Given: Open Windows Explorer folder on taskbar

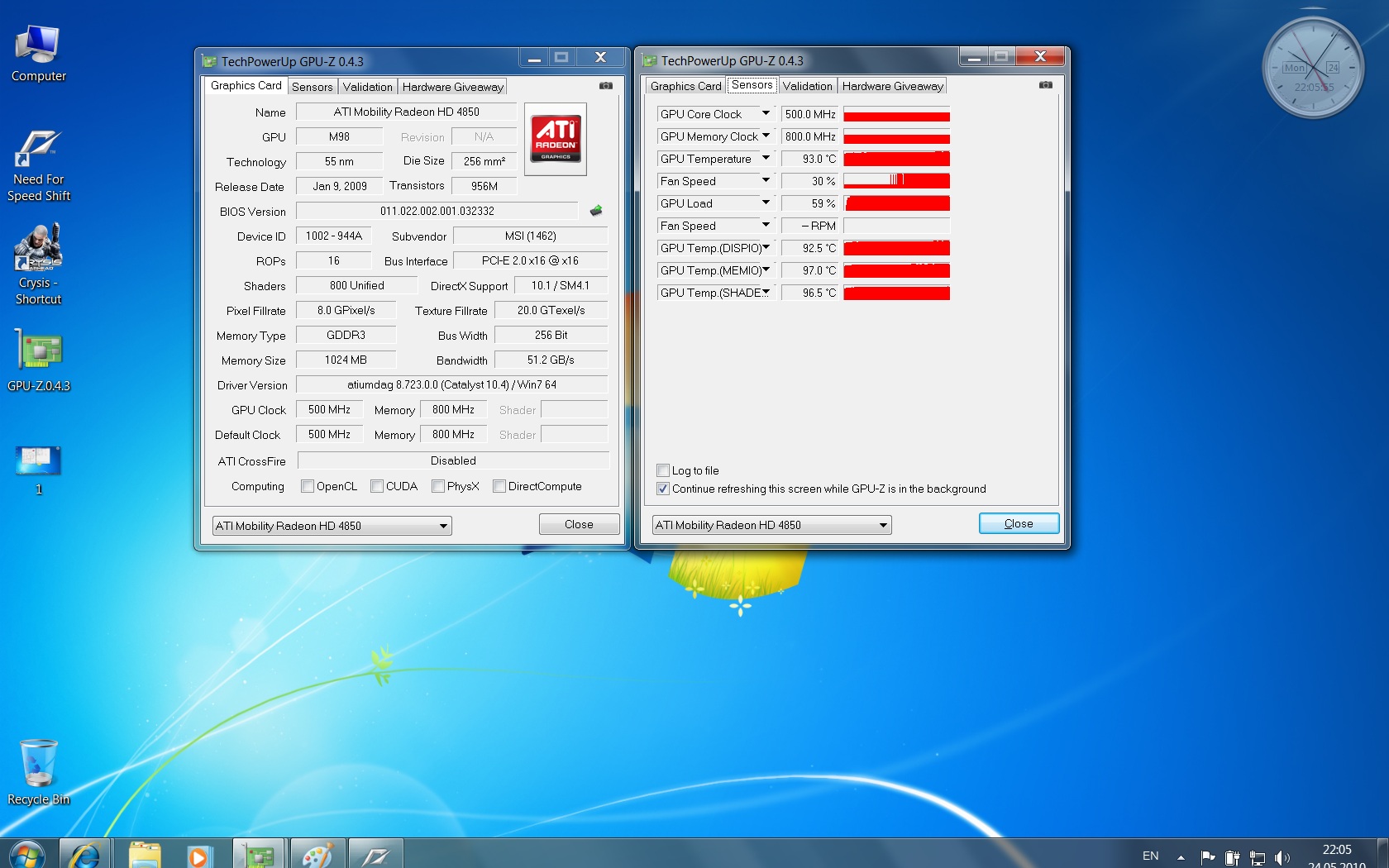Looking at the screenshot, I should tap(145, 855).
